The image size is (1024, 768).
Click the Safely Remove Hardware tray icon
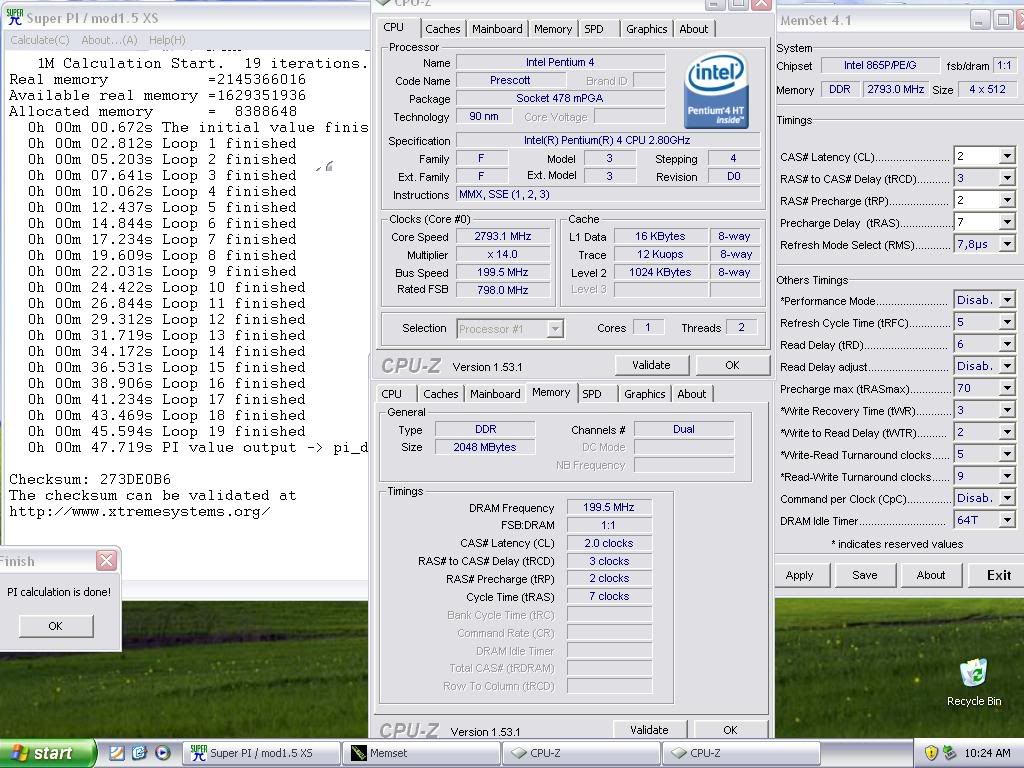coord(949,753)
